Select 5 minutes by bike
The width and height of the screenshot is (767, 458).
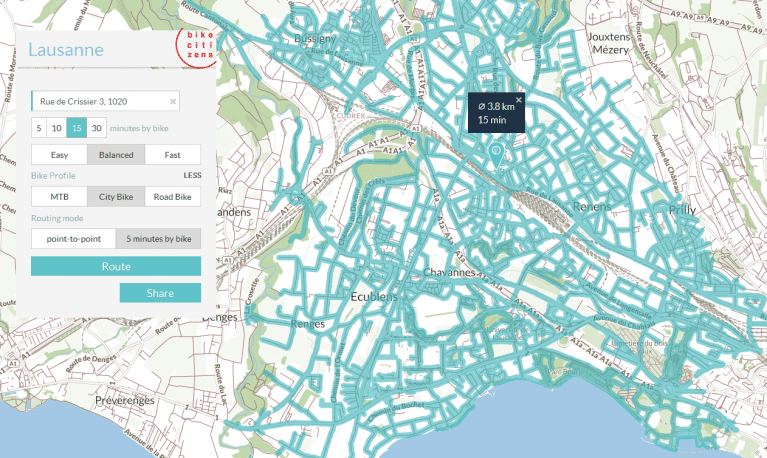(39, 127)
